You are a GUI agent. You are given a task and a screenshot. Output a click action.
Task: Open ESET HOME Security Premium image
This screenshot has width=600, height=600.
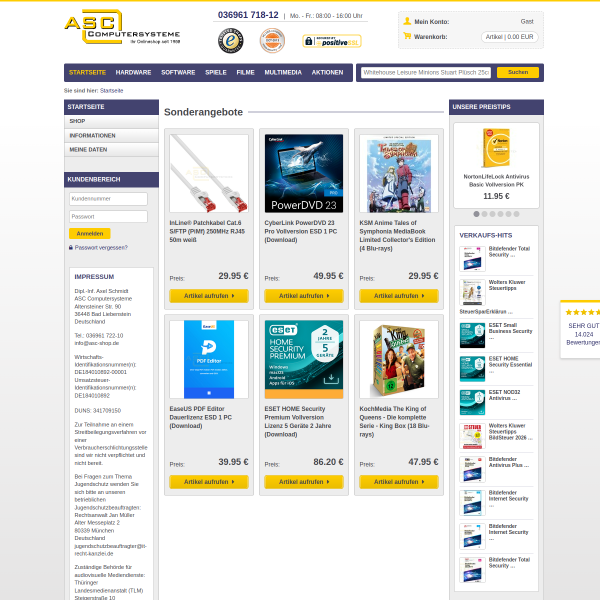click(x=304, y=359)
